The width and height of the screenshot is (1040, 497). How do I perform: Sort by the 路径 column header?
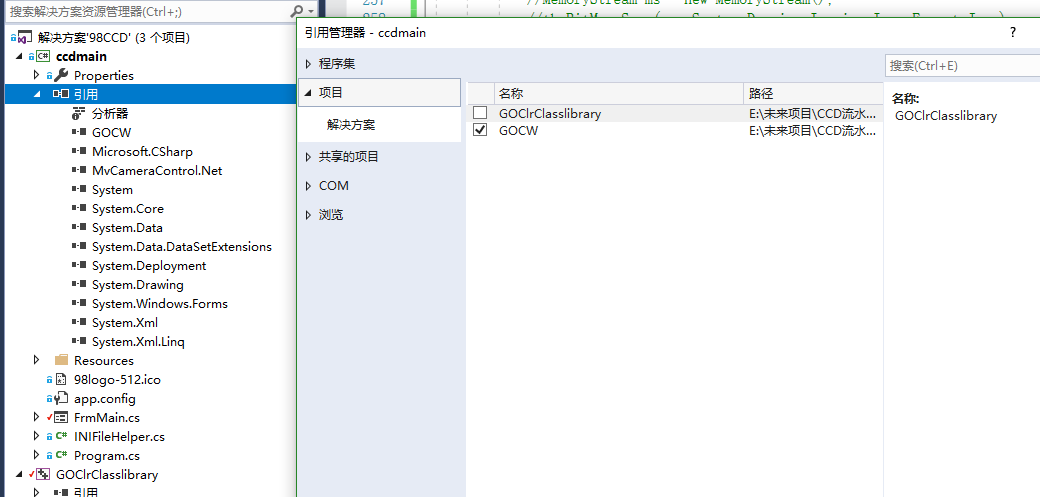(x=814, y=94)
